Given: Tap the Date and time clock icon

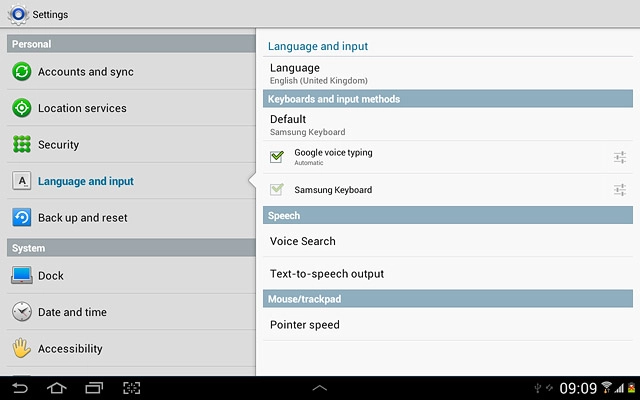Looking at the screenshot, I should pos(21,312).
